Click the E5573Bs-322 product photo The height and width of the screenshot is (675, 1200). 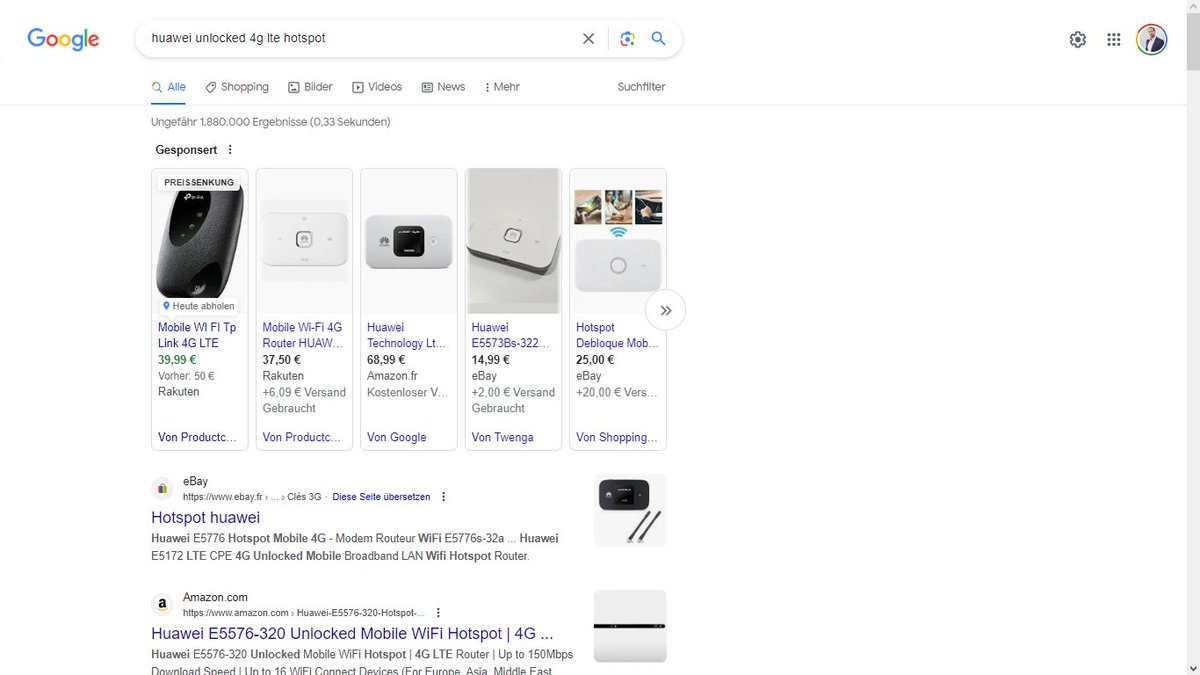click(513, 241)
